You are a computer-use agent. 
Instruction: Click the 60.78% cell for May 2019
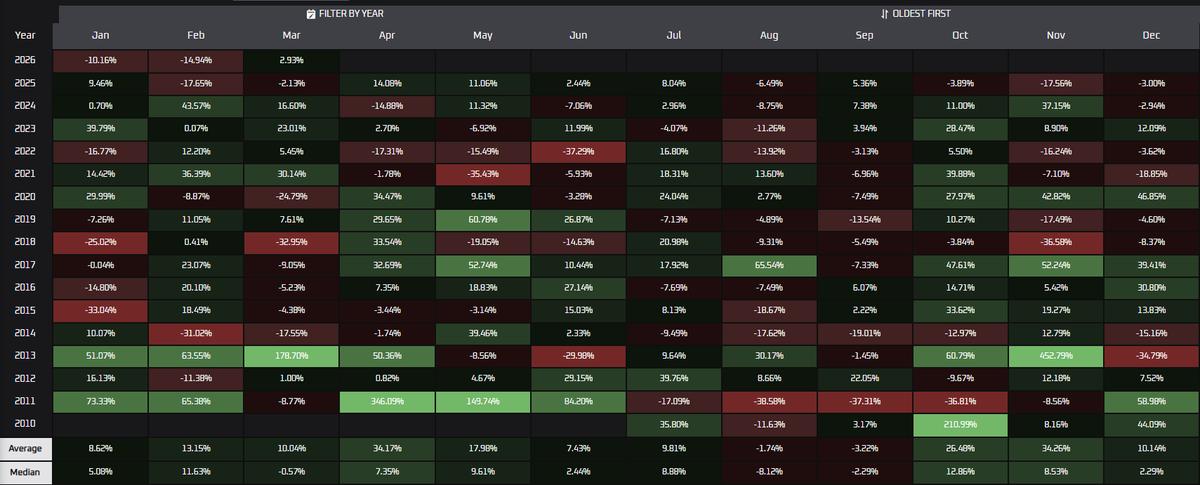coord(482,218)
